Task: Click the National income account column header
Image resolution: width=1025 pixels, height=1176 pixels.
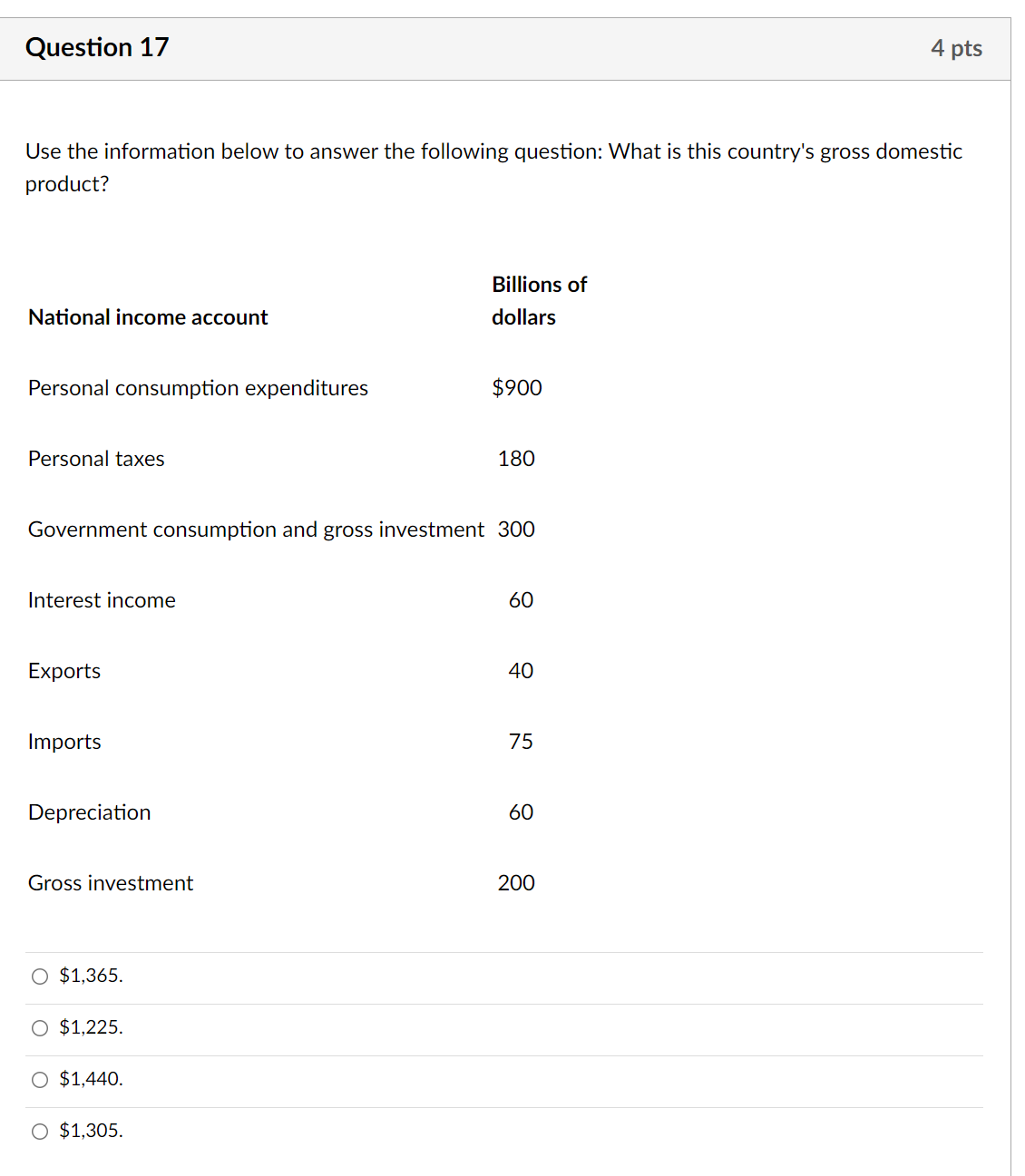Action: (x=147, y=317)
